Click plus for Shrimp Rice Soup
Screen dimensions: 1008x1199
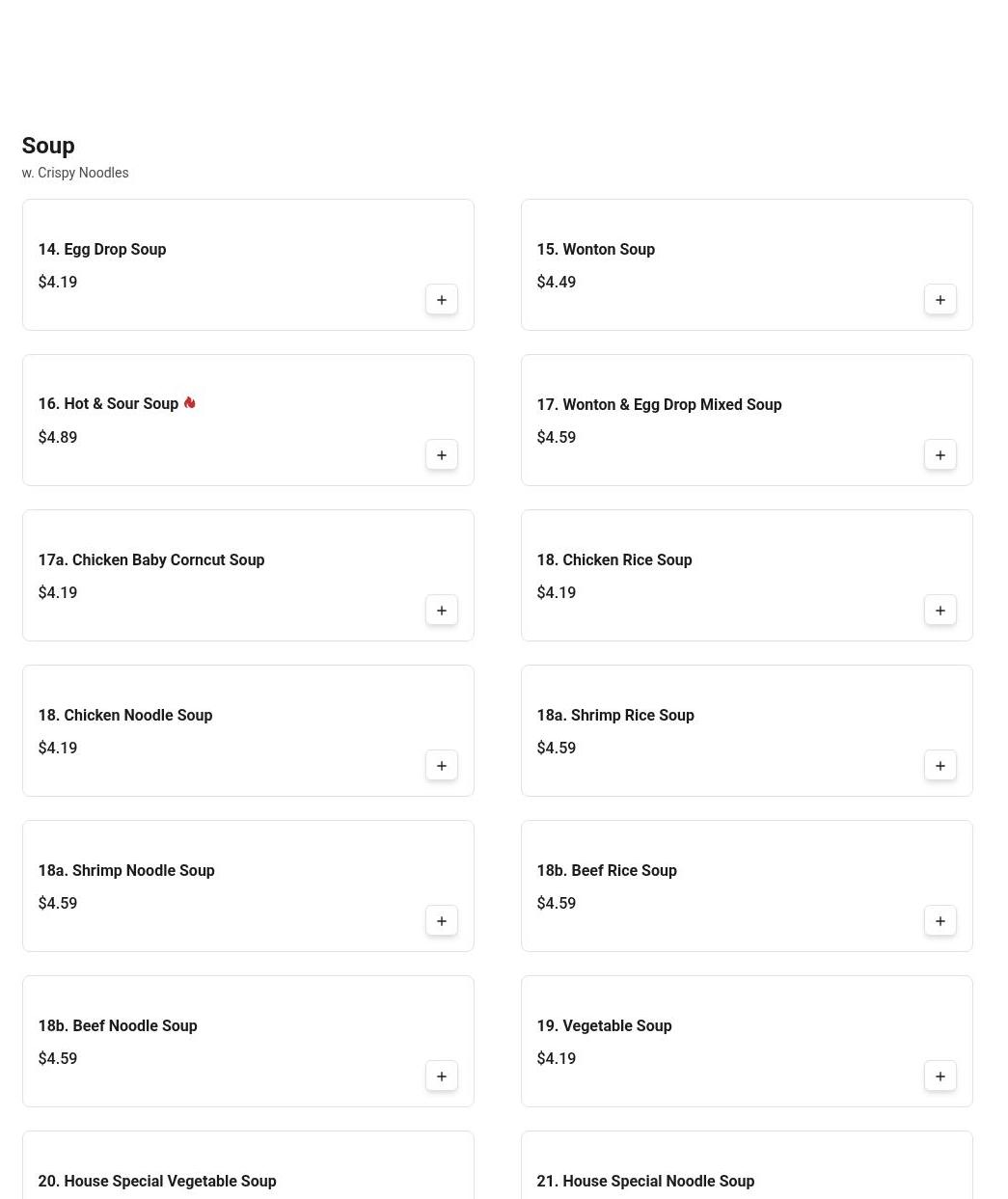coord(940,766)
